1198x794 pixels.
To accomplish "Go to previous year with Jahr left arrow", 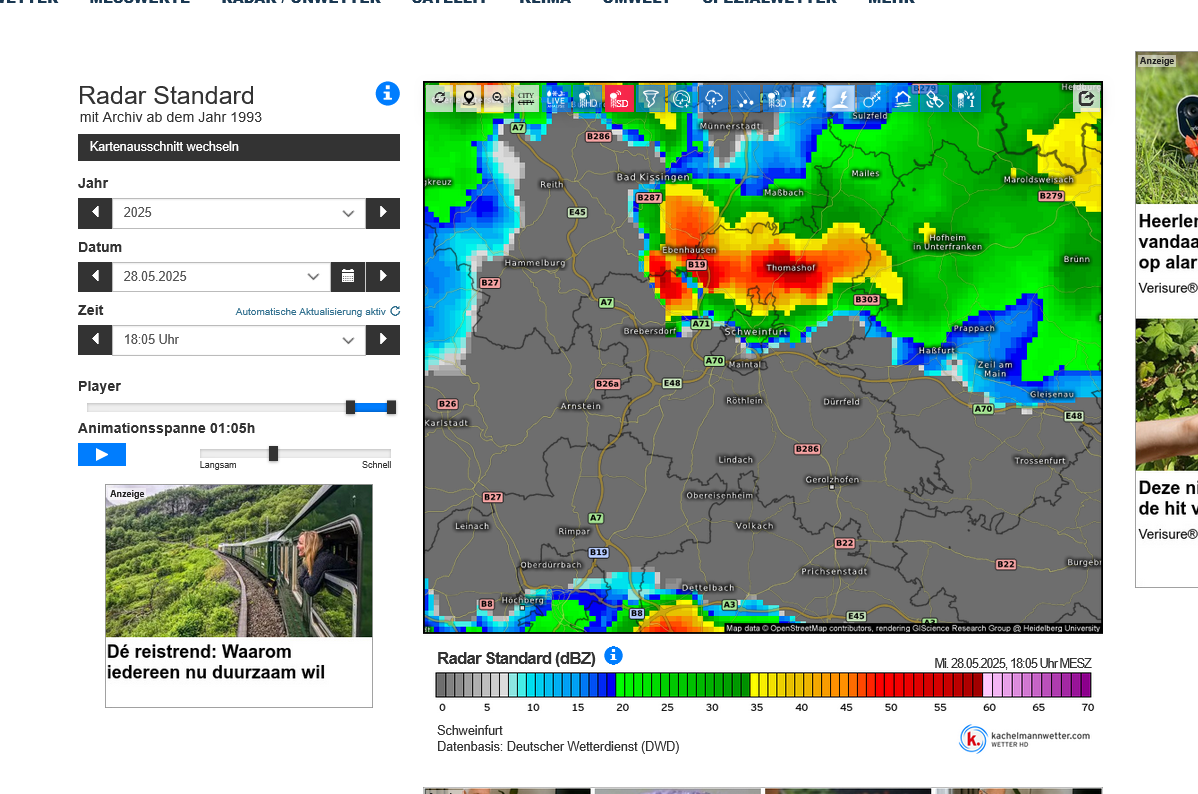I will [95, 212].
